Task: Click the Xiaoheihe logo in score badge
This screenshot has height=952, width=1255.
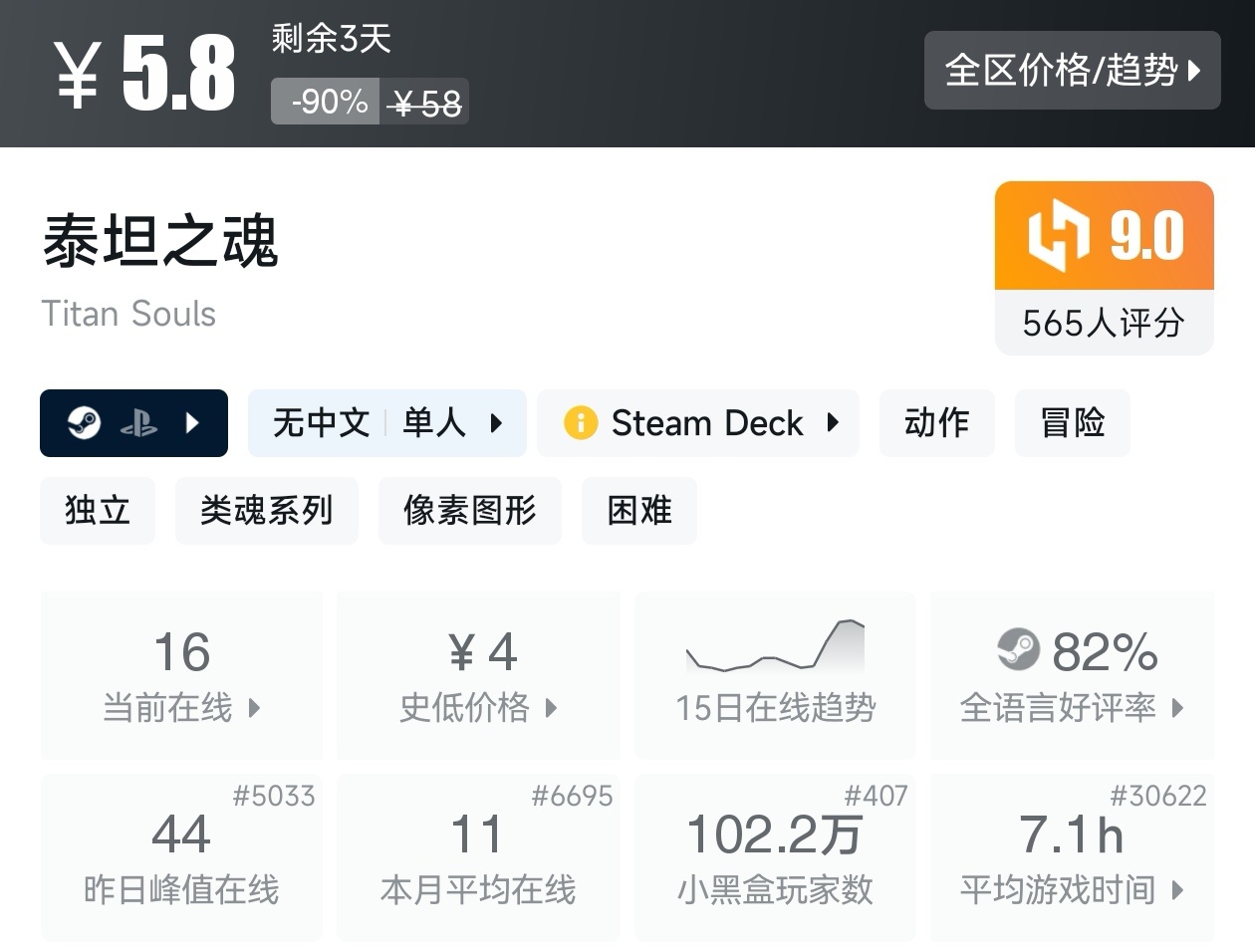Action: (x=1059, y=235)
